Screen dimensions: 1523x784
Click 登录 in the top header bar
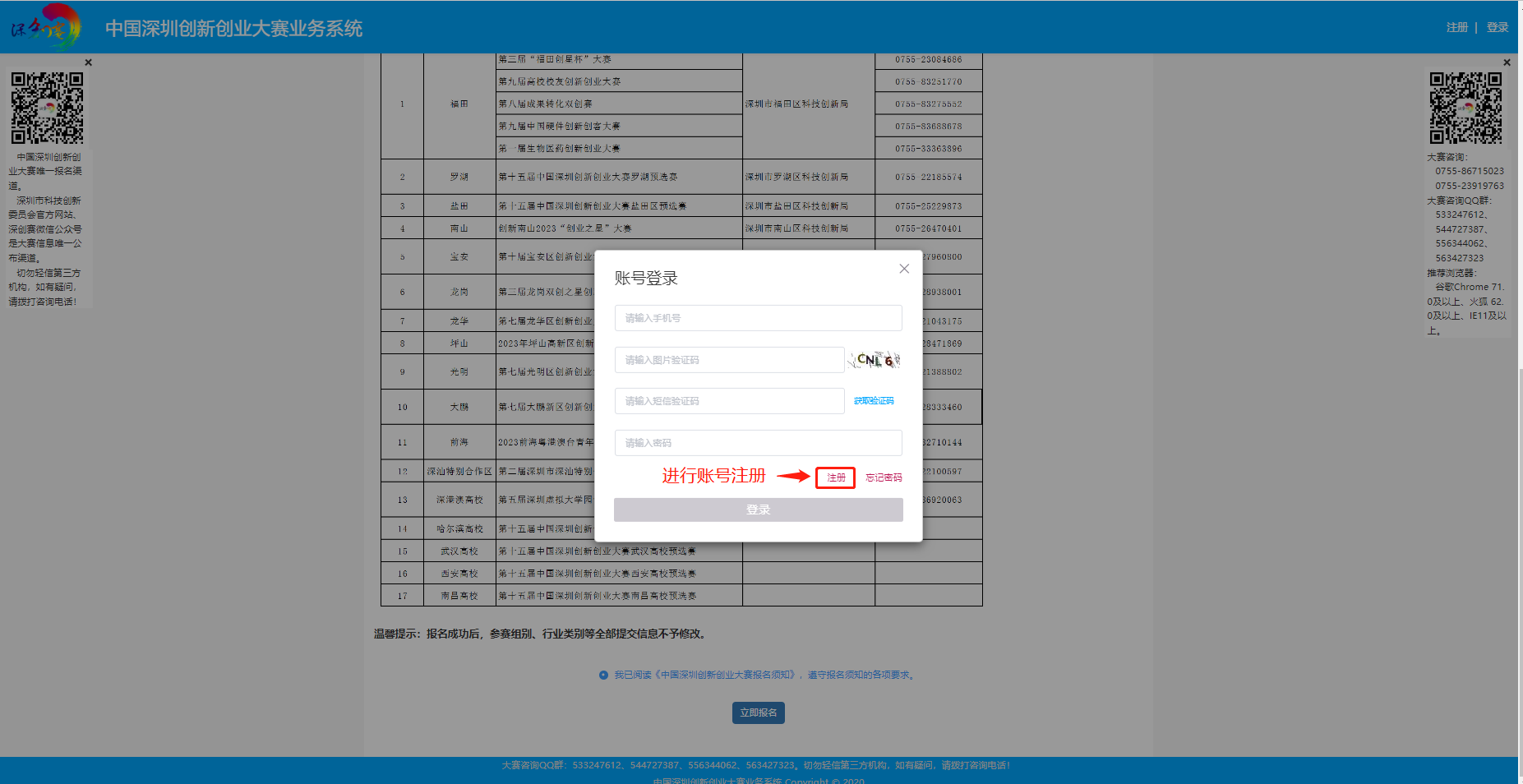coord(1498,27)
